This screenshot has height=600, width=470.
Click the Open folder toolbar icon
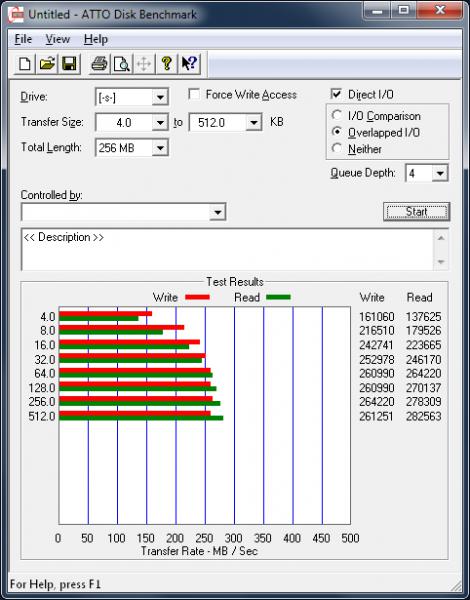pos(47,64)
